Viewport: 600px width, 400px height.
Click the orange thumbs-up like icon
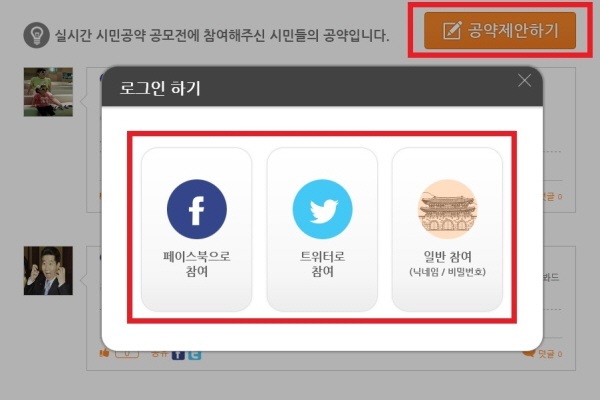point(104,353)
